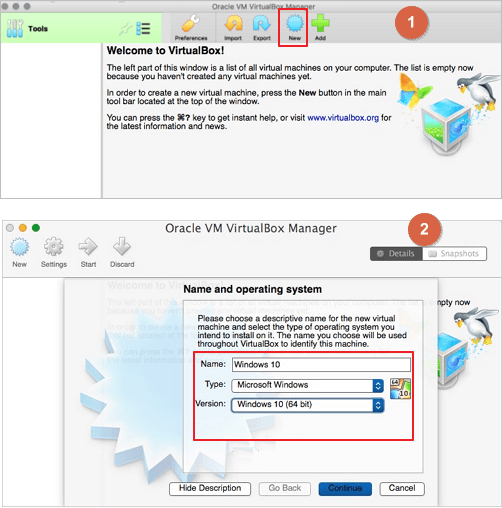Click the green zoom button of lower window
Image resolution: width=502 pixels, height=508 pixels.
coord(36,228)
